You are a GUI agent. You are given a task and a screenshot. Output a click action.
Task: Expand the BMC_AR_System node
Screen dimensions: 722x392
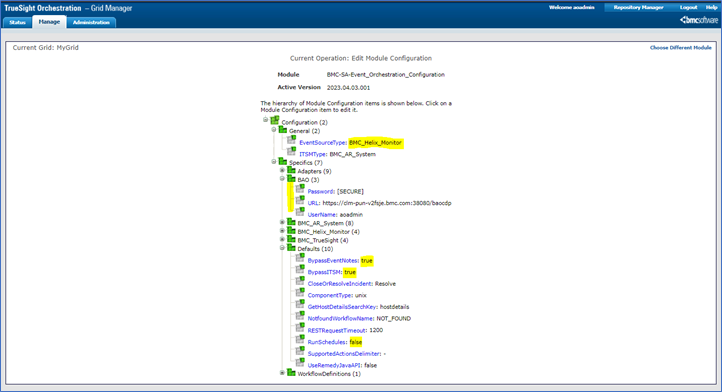(282, 222)
